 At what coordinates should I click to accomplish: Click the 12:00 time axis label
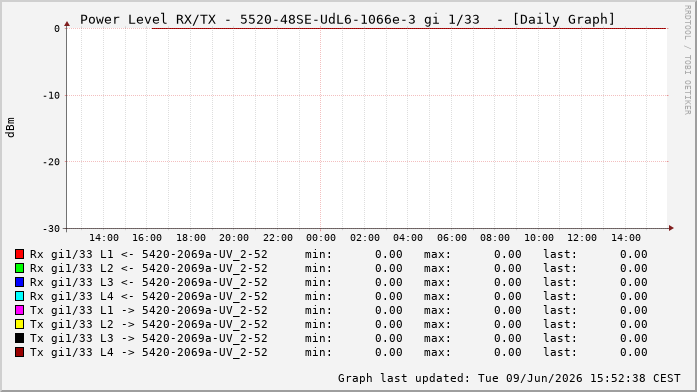coord(582,238)
